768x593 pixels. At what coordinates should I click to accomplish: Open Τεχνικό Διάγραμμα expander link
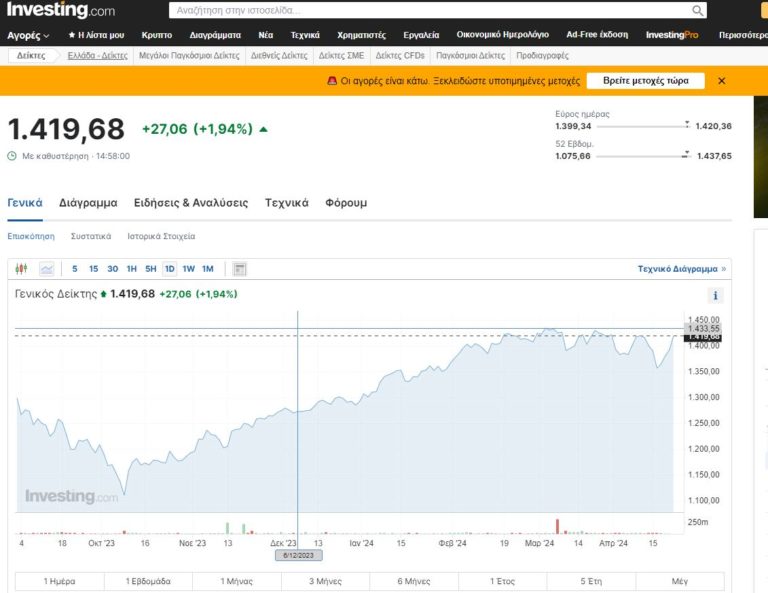click(x=682, y=269)
